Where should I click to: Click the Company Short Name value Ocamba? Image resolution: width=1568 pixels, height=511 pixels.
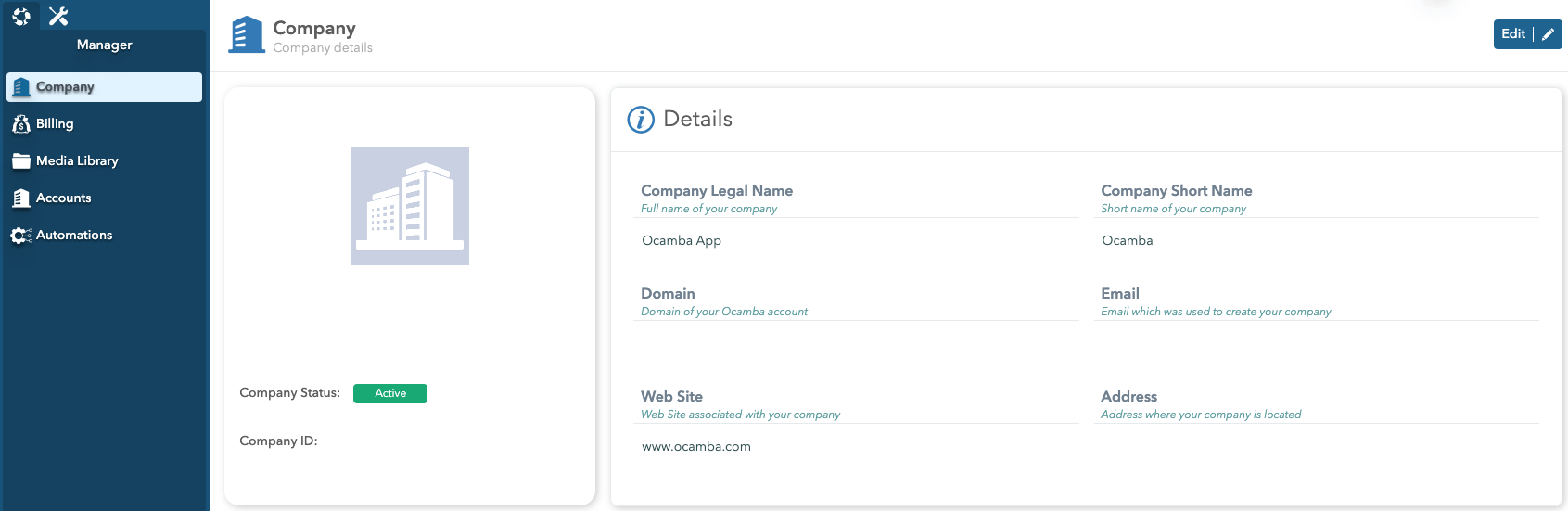(1128, 241)
